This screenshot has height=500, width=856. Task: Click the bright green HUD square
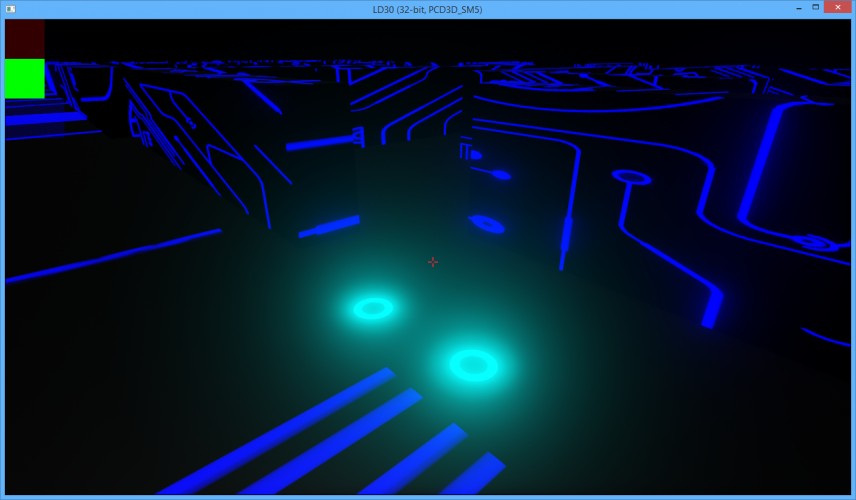pyautogui.click(x=25, y=79)
